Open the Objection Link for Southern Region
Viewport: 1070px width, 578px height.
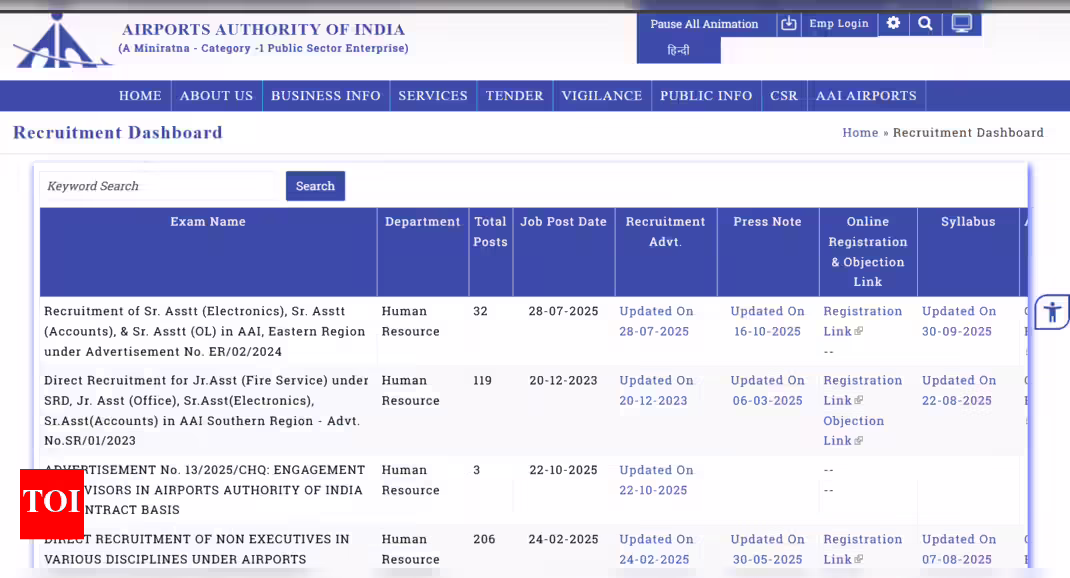852,431
